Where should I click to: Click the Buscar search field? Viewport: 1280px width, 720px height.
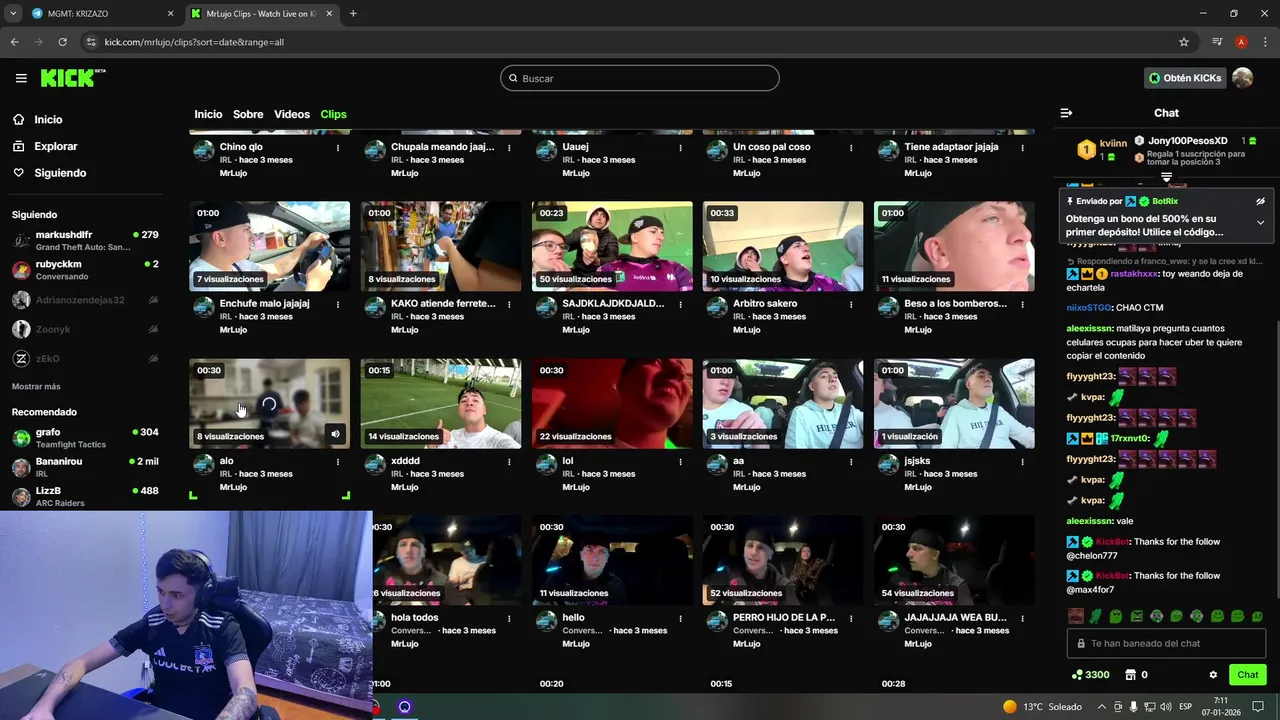point(640,78)
